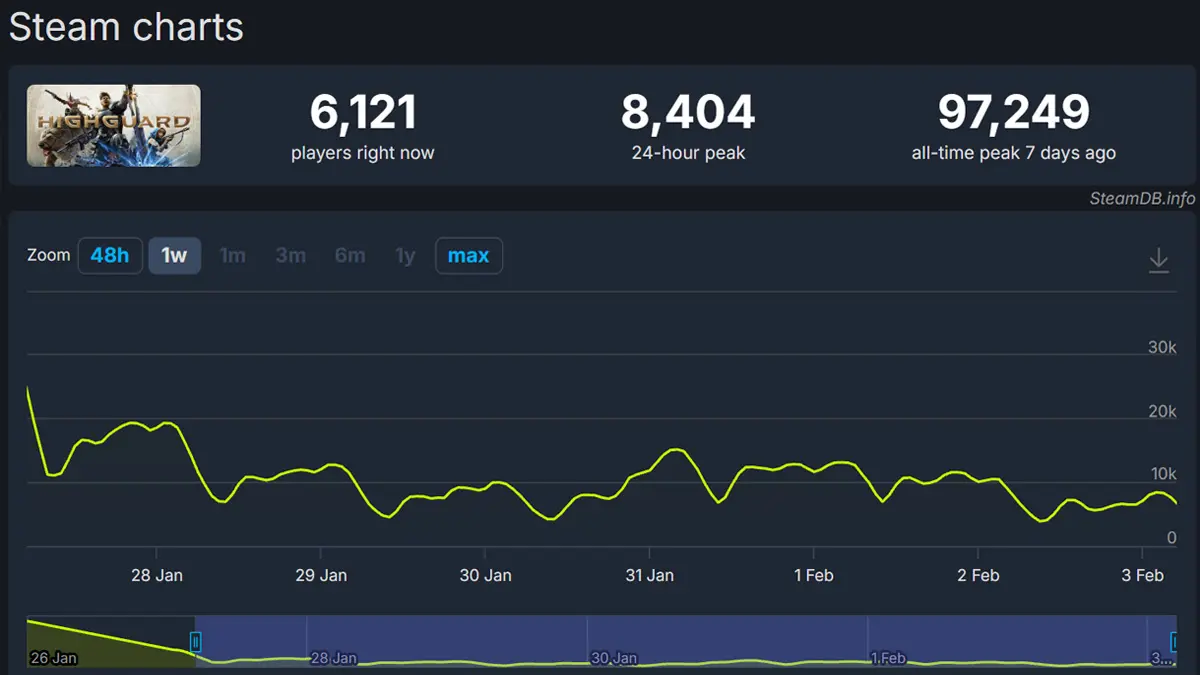Image resolution: width=1200 pixels, height=675 pixels.
Task: Click the download chart icon
Action: click(x=1158, y=261)
